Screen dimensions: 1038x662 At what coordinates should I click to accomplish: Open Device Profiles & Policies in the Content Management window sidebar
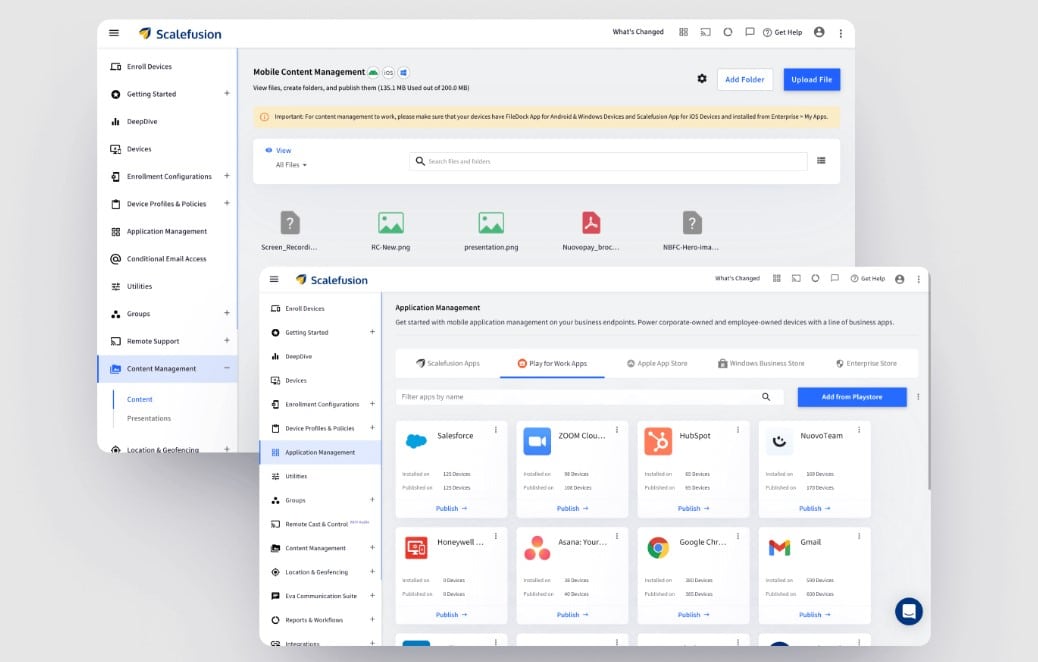coord(167,204)
